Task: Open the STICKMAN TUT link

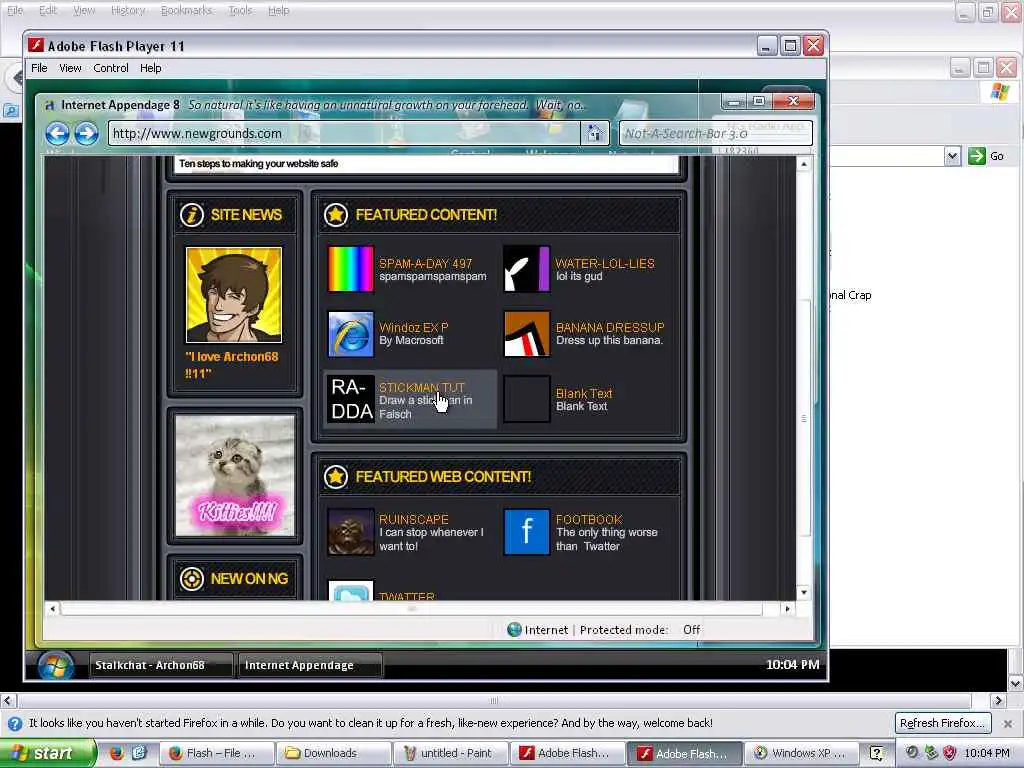Action: pyautogui.click(x=421, y=387)
